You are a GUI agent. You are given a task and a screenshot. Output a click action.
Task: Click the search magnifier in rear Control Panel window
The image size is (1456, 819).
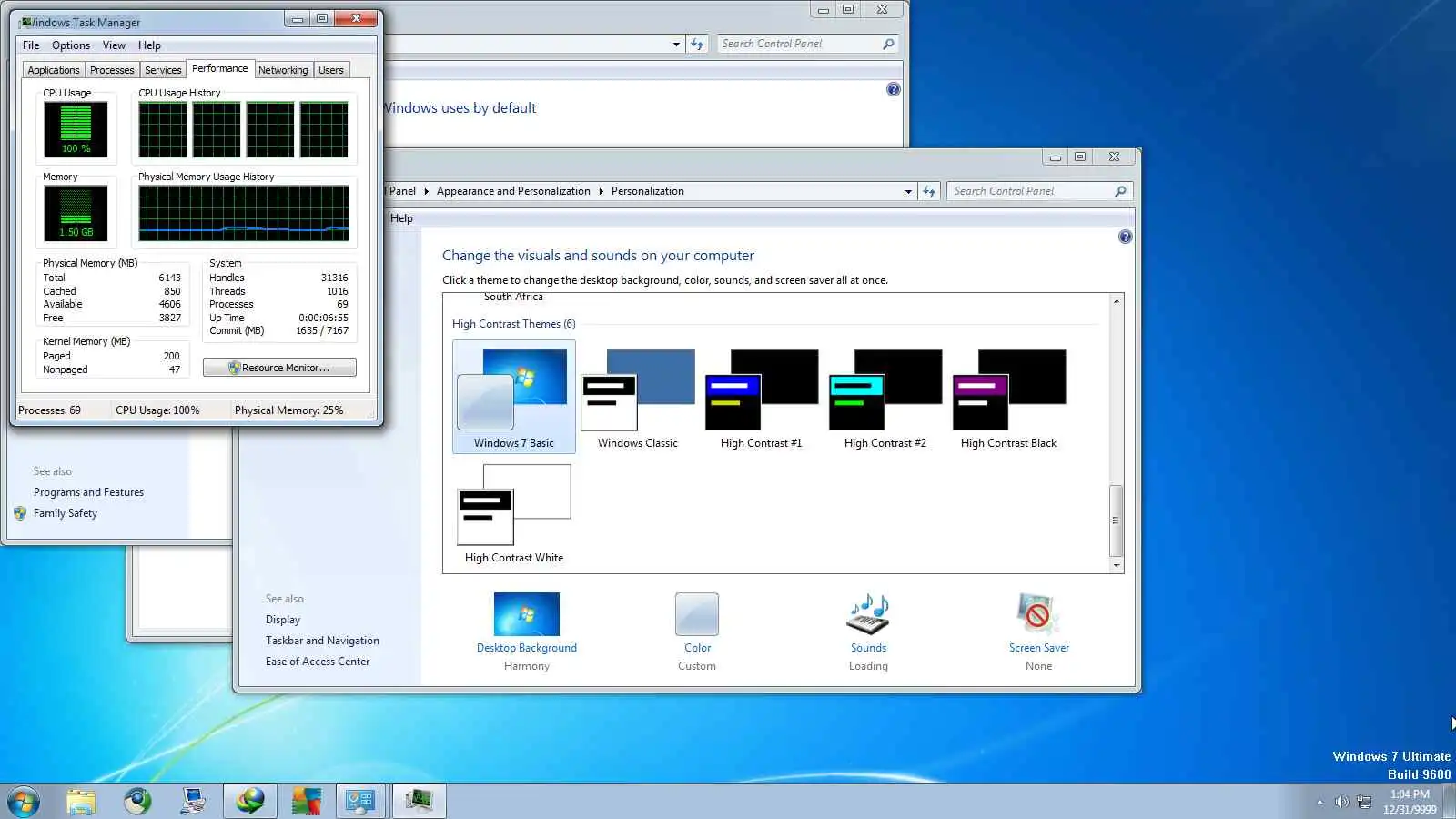[x=888, y=44]
